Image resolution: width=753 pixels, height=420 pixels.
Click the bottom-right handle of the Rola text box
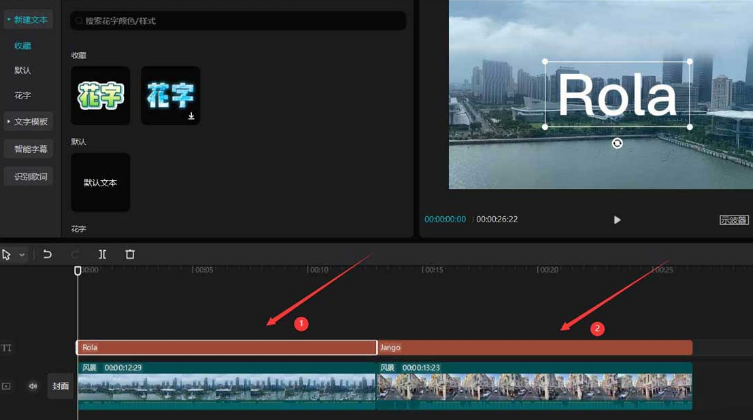[x=690, y=127]
